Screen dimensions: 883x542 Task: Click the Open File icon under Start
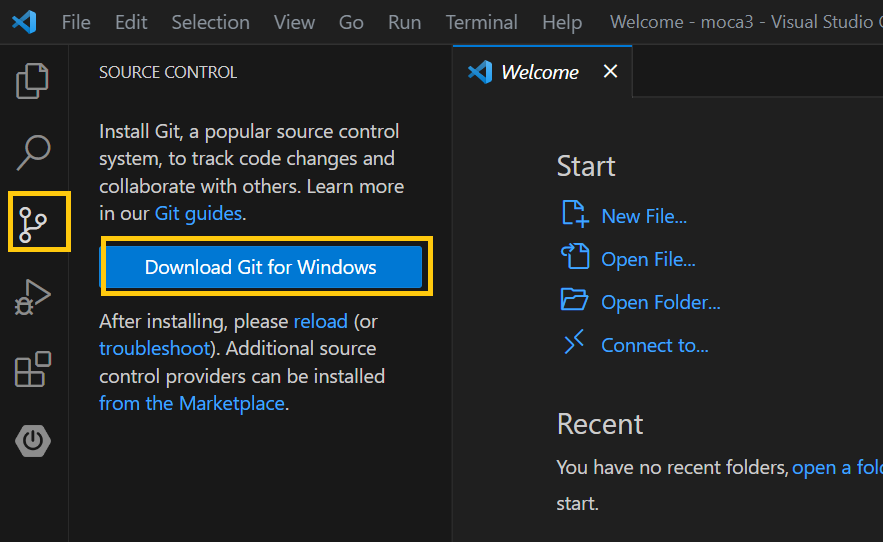[x=575, y=256]
